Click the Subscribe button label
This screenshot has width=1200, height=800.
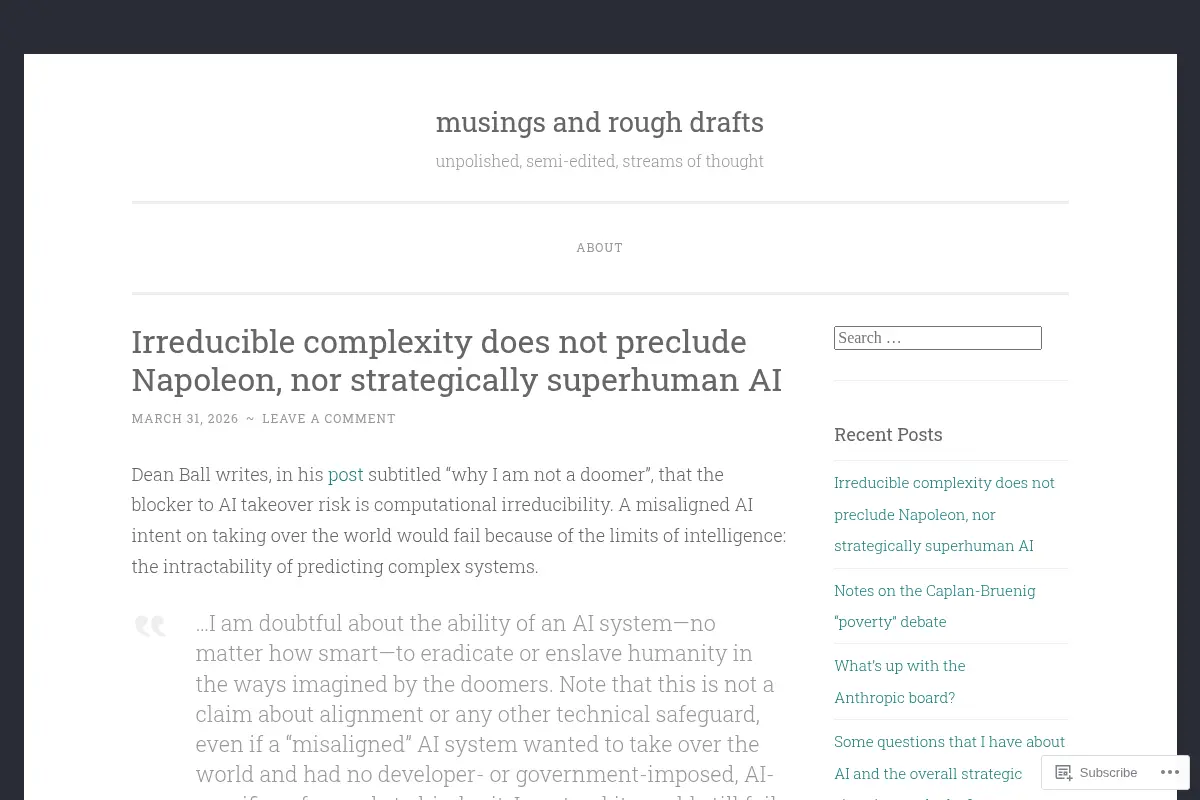click(1108, 772)
